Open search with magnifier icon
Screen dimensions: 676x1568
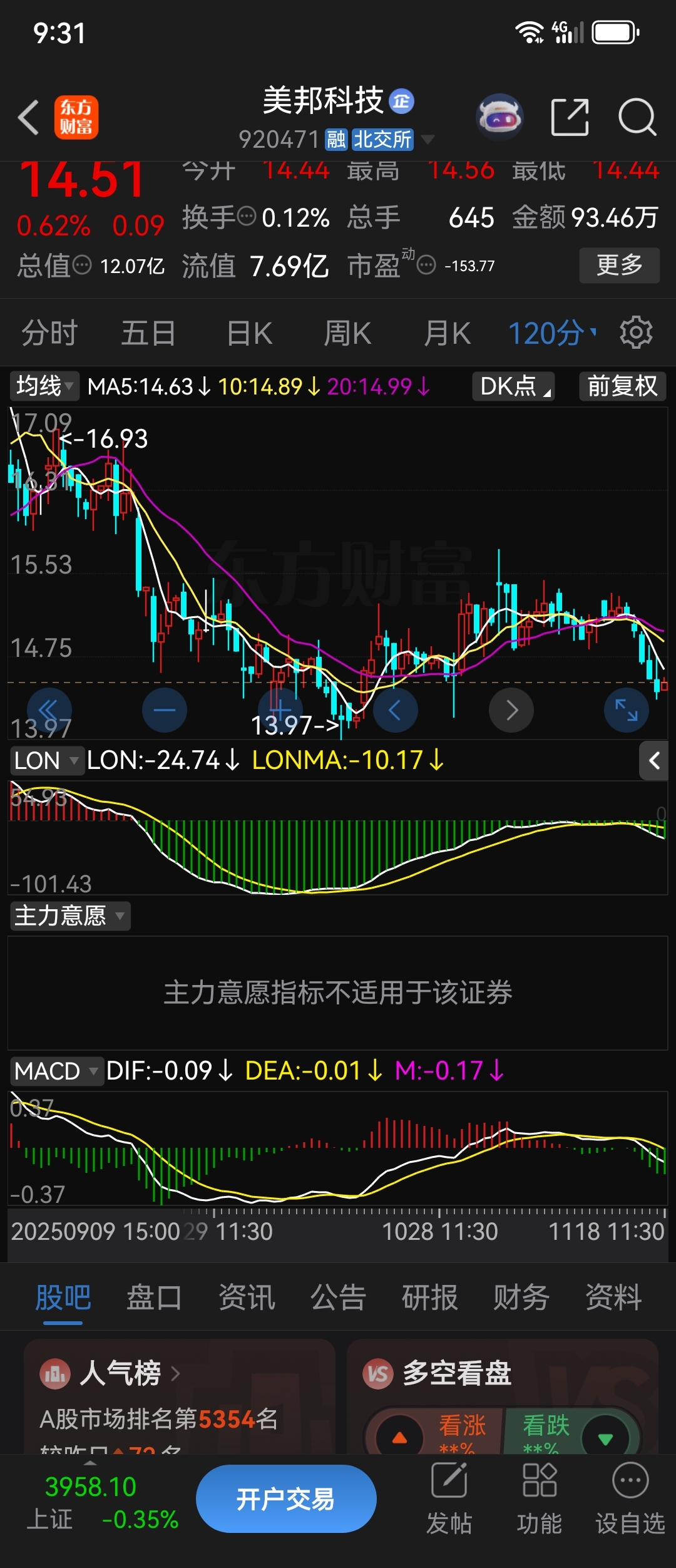(x=637, y=117)
